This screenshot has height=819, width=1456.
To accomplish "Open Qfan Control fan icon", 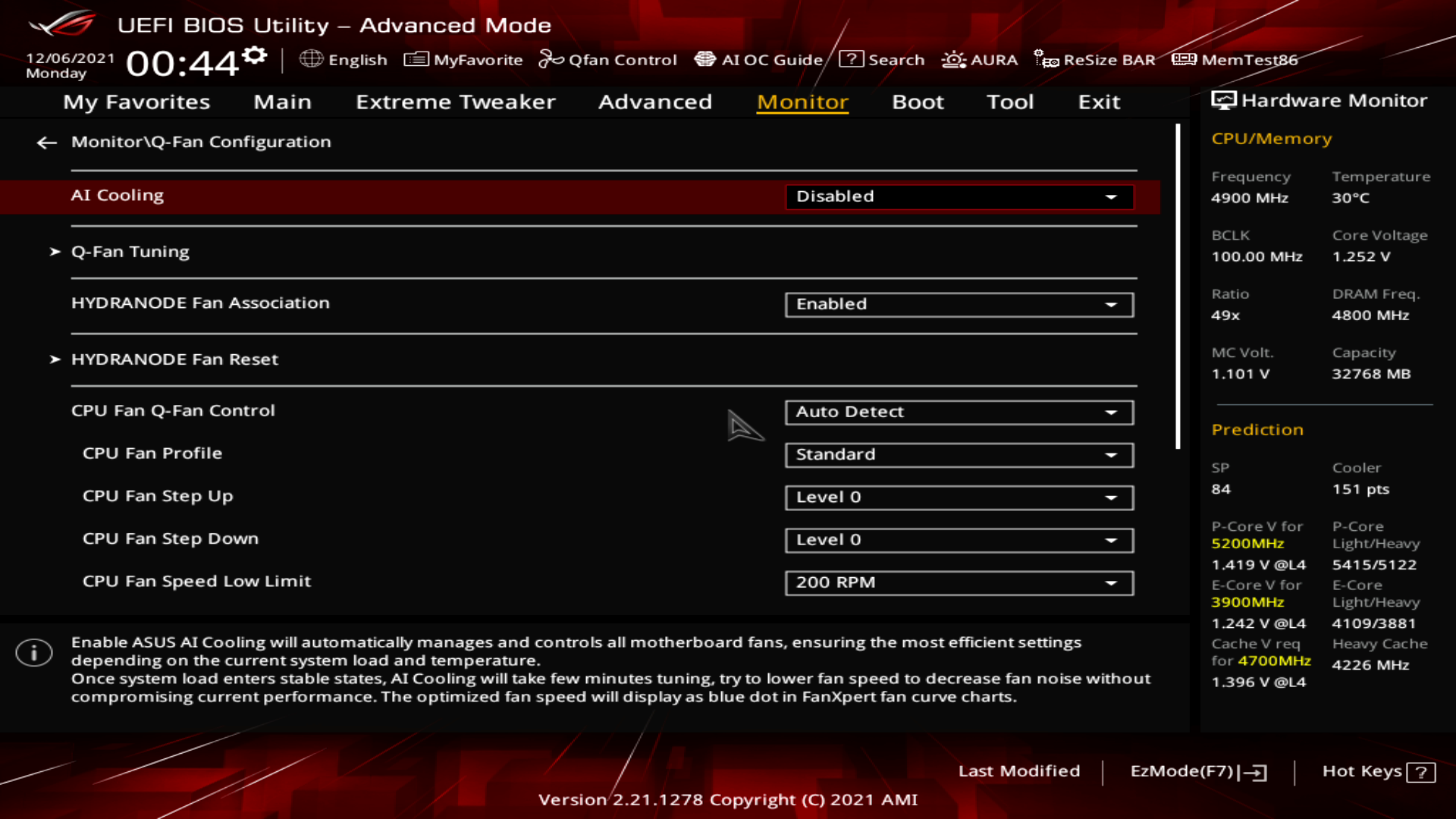I will point(551,59).
